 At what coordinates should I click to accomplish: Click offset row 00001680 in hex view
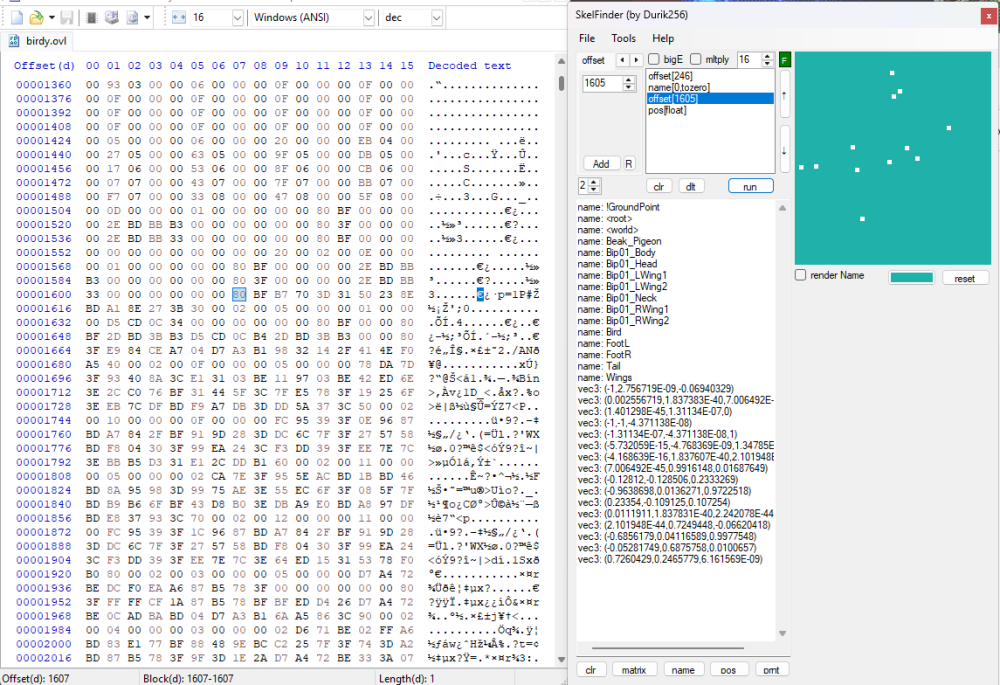point(44,364)
